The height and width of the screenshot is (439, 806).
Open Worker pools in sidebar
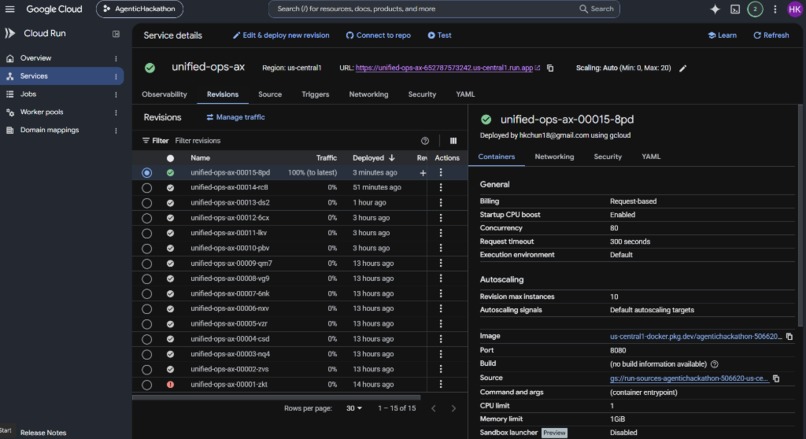[42, 112]
